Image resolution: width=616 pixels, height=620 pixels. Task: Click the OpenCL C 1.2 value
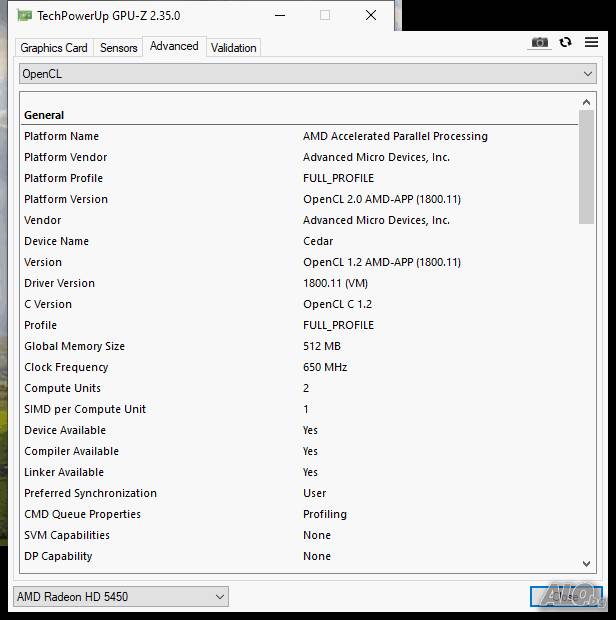[337, 304]
